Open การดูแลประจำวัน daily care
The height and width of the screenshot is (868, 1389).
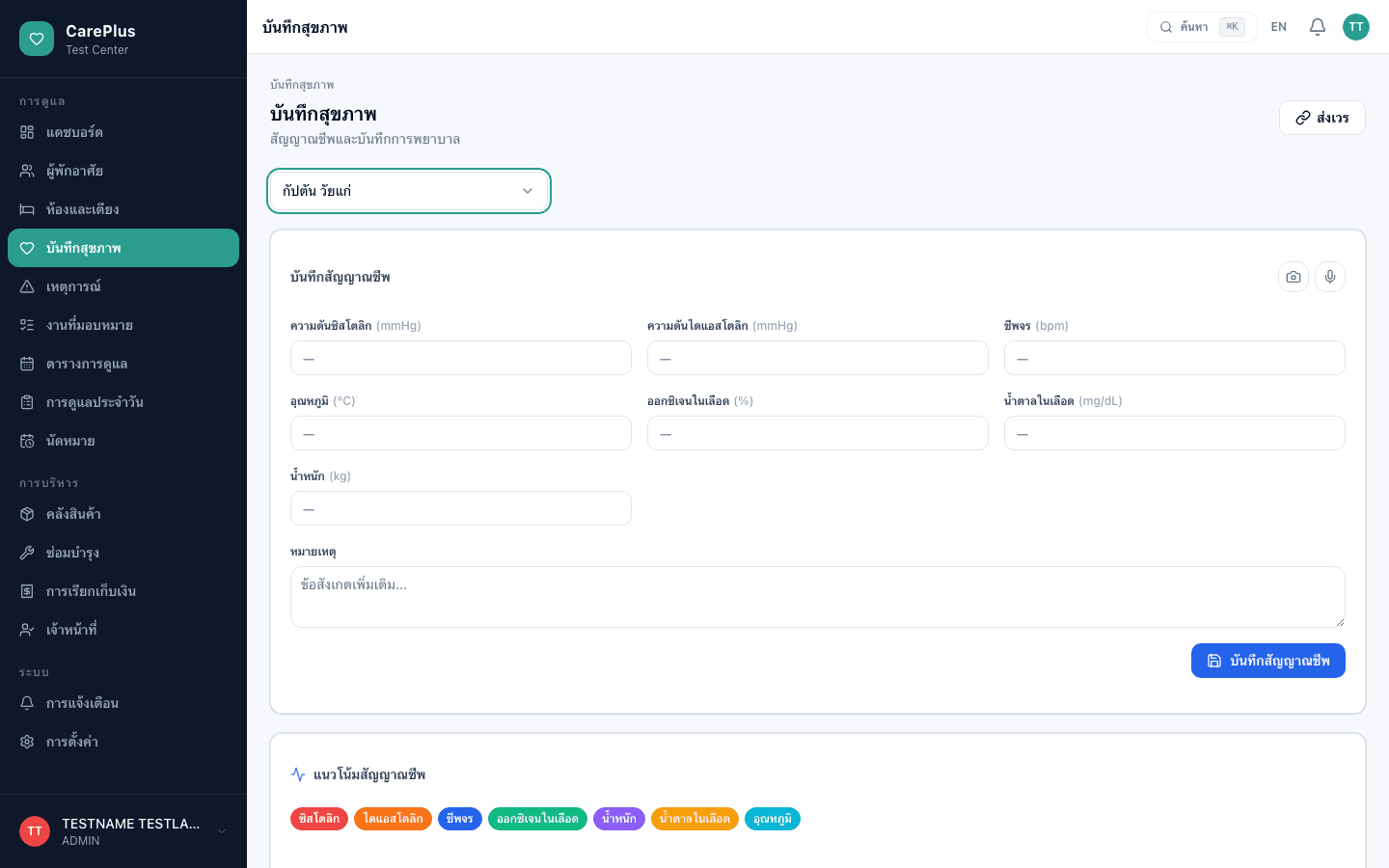pos(123,402)
